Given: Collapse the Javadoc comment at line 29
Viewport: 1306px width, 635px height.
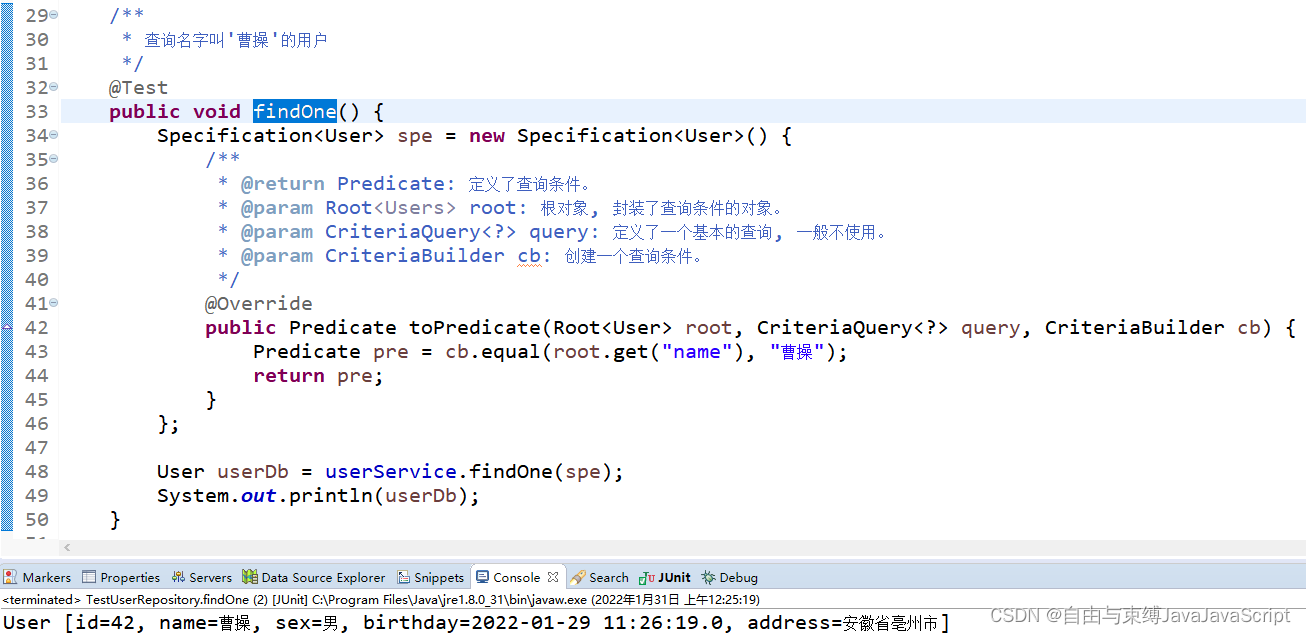Looking at the screenshot, I should [53, 16].
